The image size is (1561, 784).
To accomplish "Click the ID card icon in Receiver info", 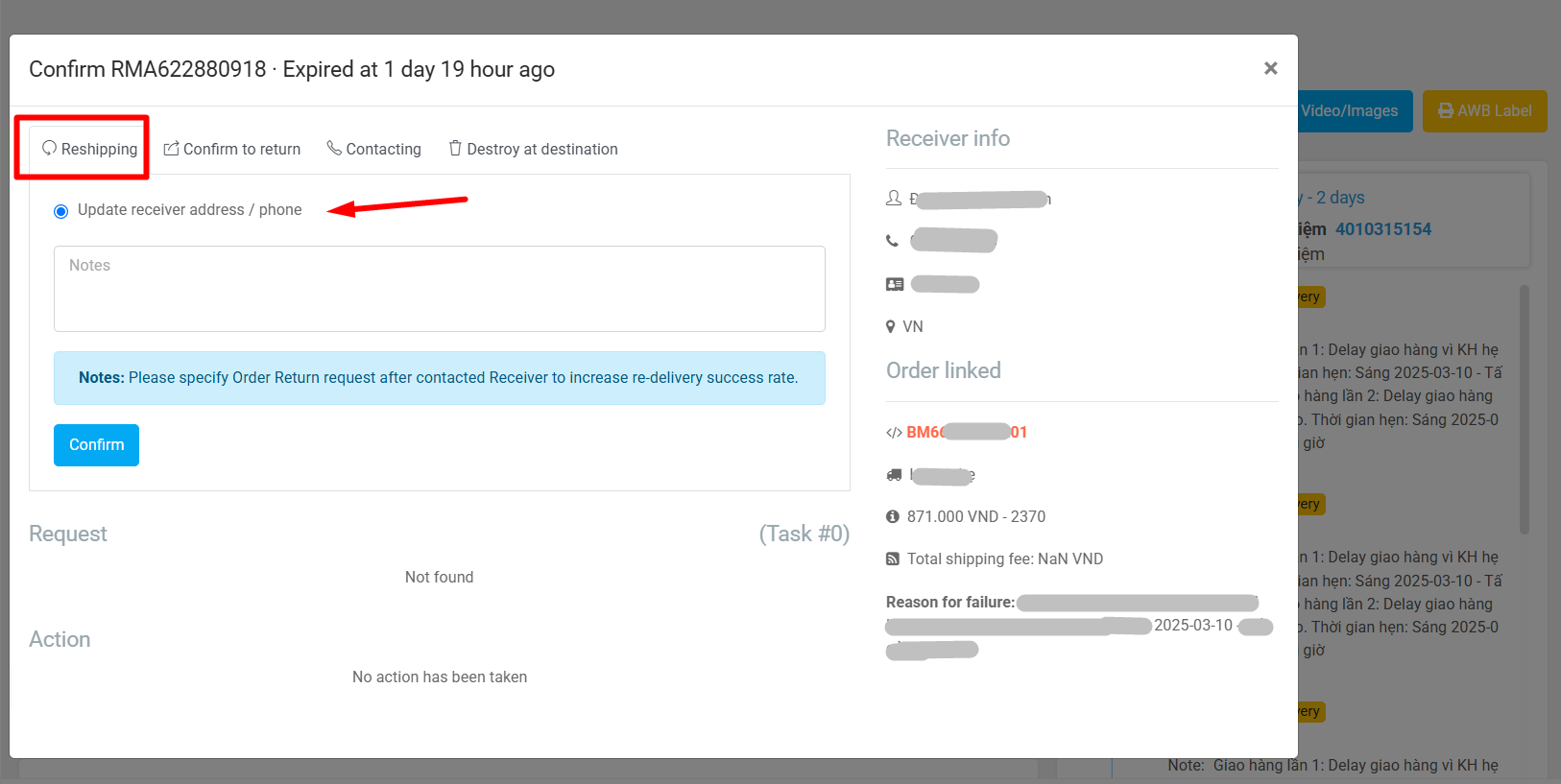I will [x=895, y=284].
